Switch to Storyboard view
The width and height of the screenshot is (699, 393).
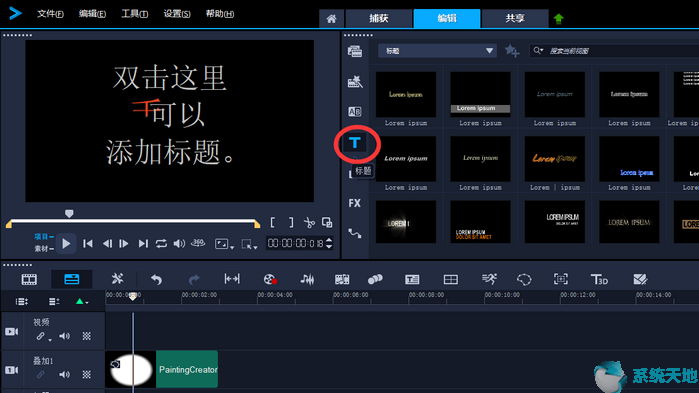point(29,279)
